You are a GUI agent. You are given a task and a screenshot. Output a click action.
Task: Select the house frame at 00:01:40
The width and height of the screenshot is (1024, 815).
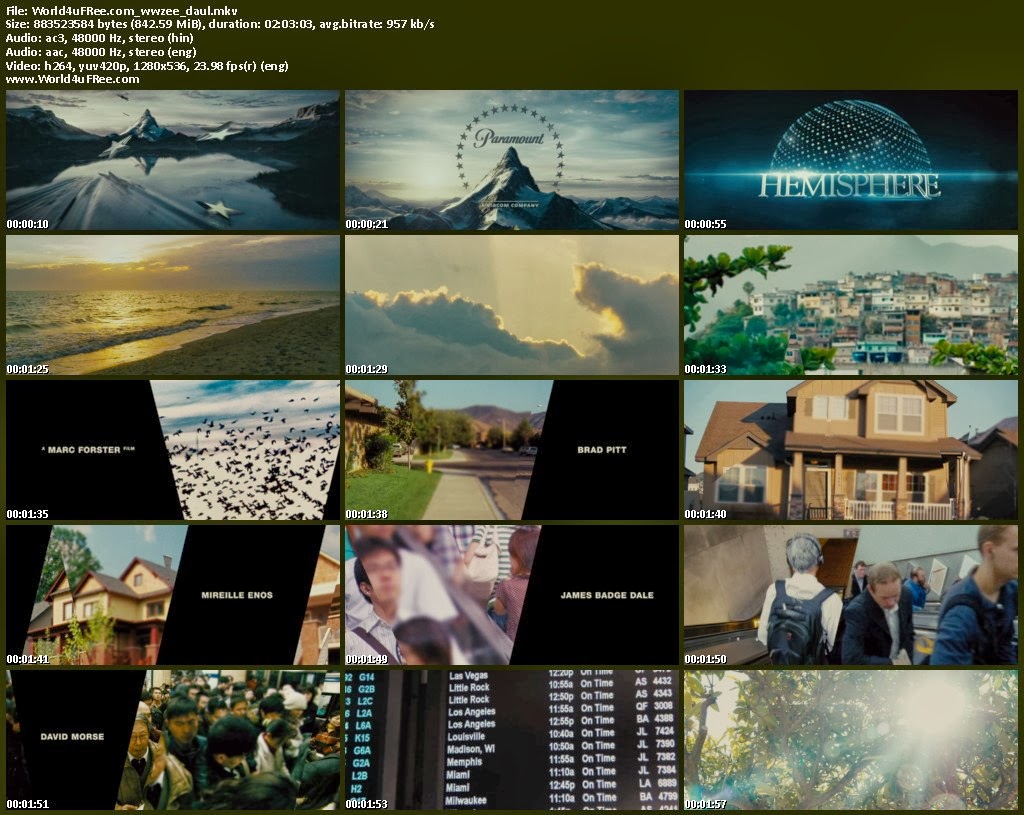coord(851,450)
